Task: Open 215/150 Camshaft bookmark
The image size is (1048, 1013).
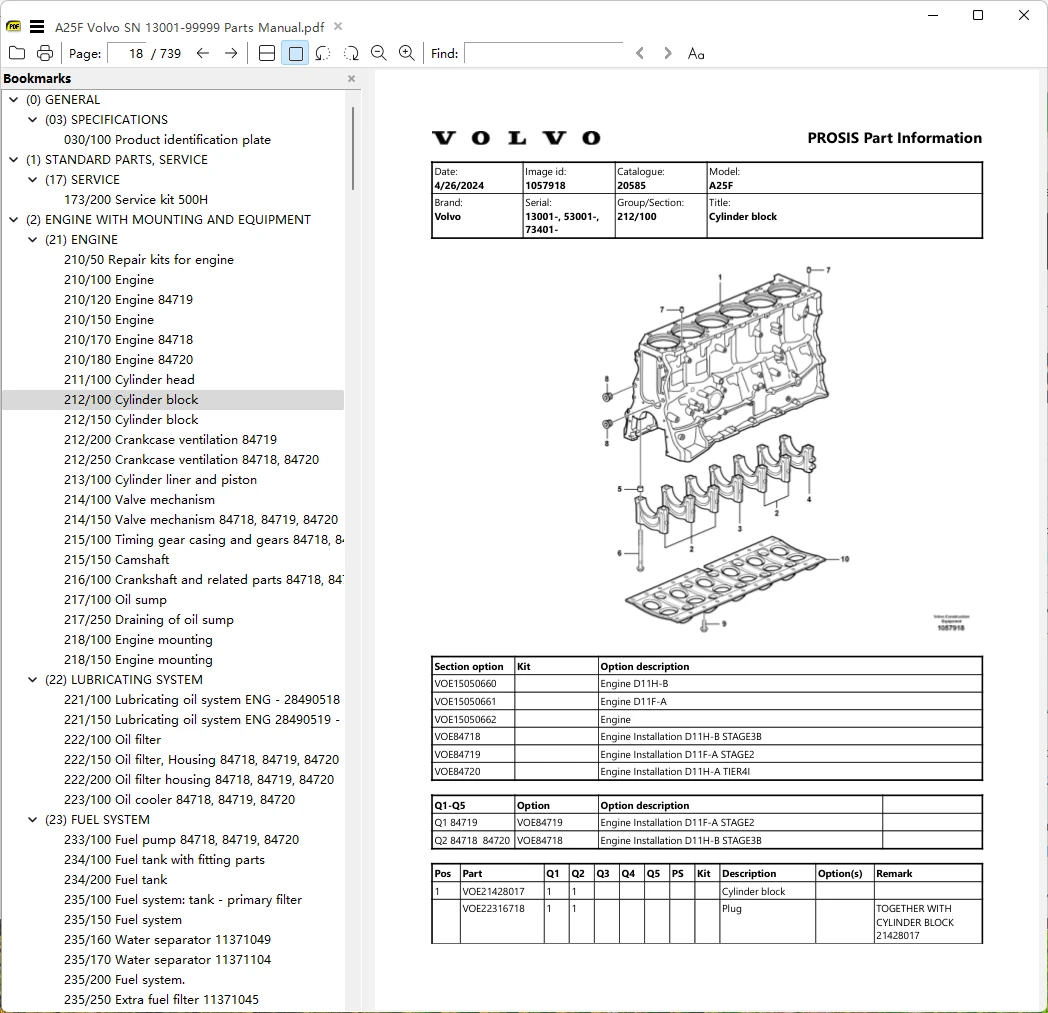Action: point(116,560)
